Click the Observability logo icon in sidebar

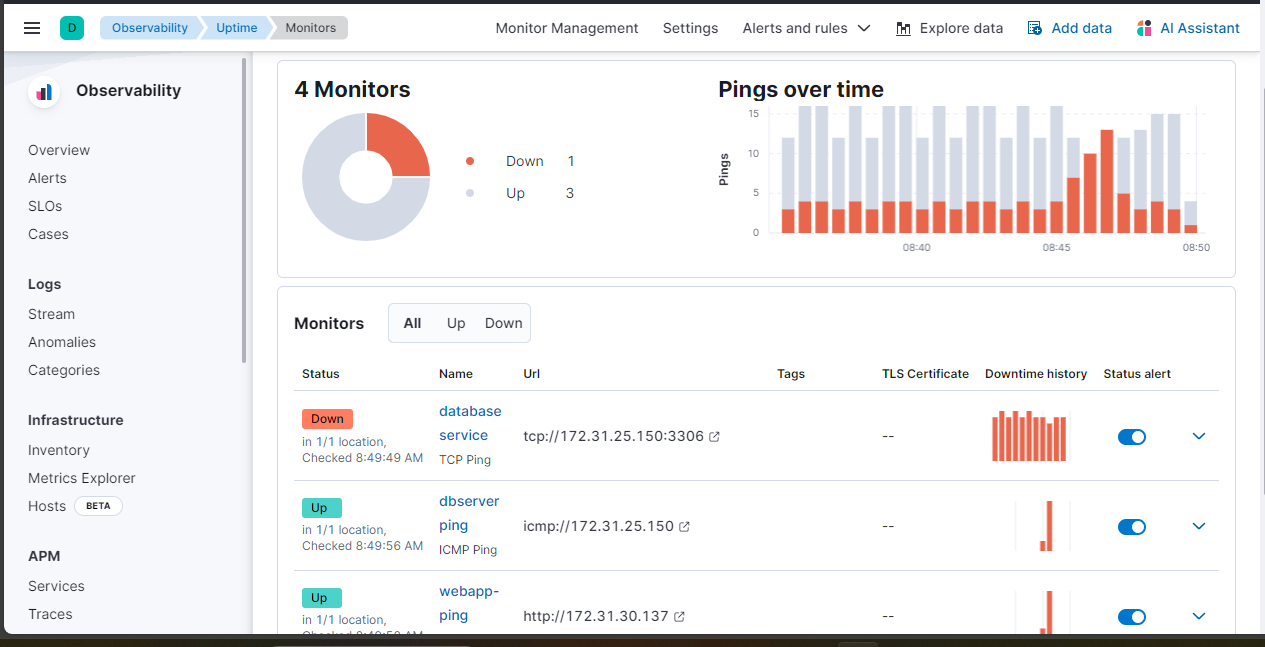pos(44,91)
